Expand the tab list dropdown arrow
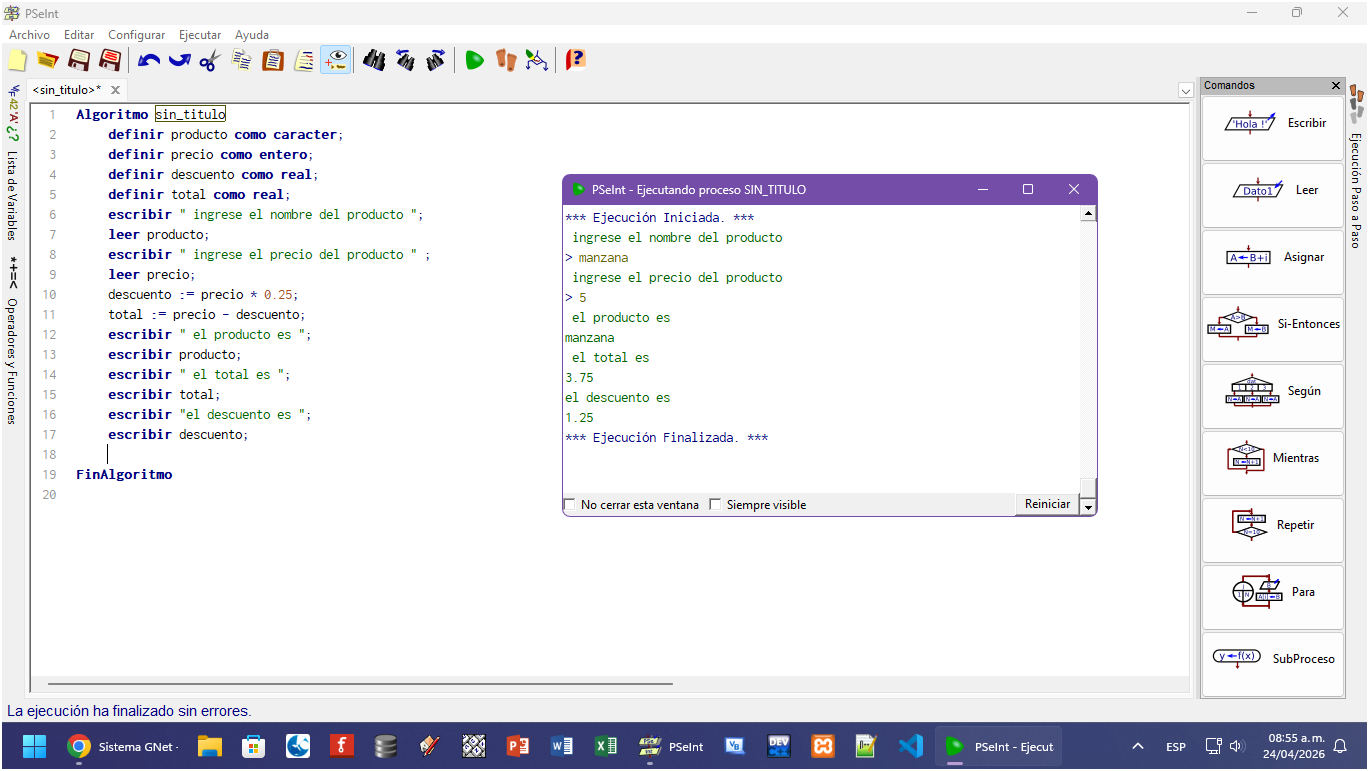Viewport: 1369px width, 771px height. pyautogui.click(x=1185, y=90)
